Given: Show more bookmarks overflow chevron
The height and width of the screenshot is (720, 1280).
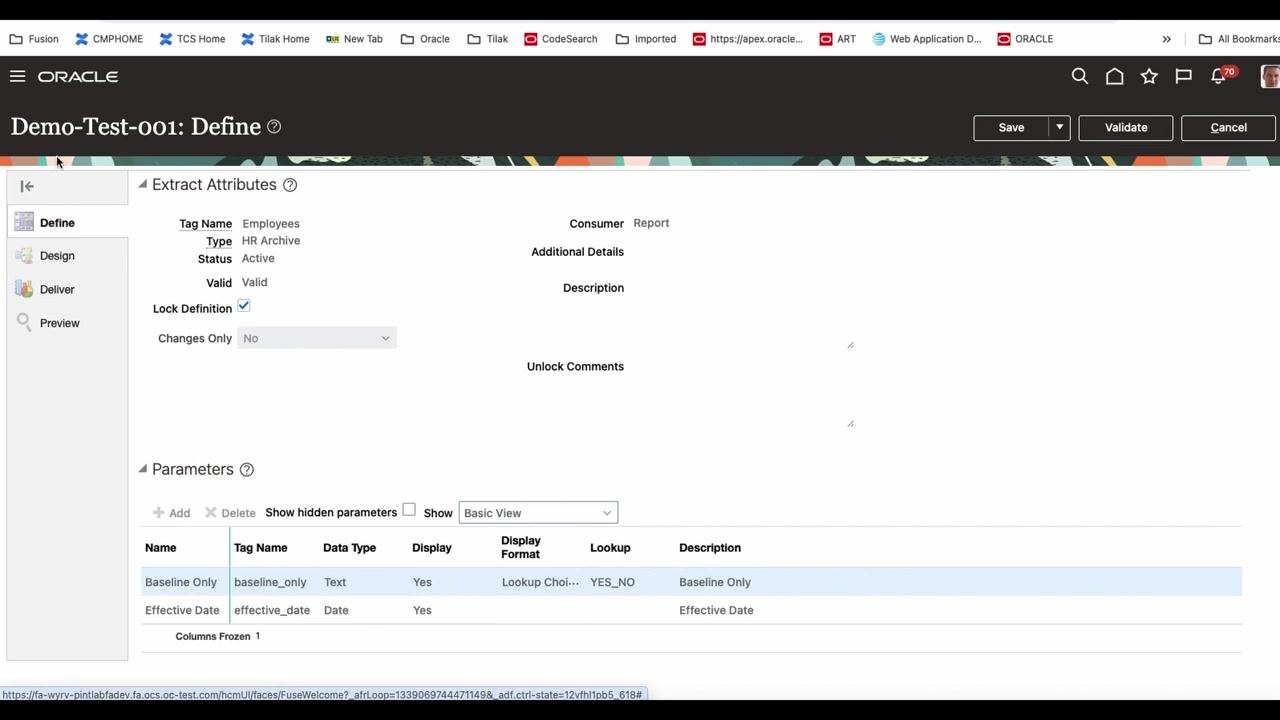Looking at the screenshot, I should click(1166, 39).
